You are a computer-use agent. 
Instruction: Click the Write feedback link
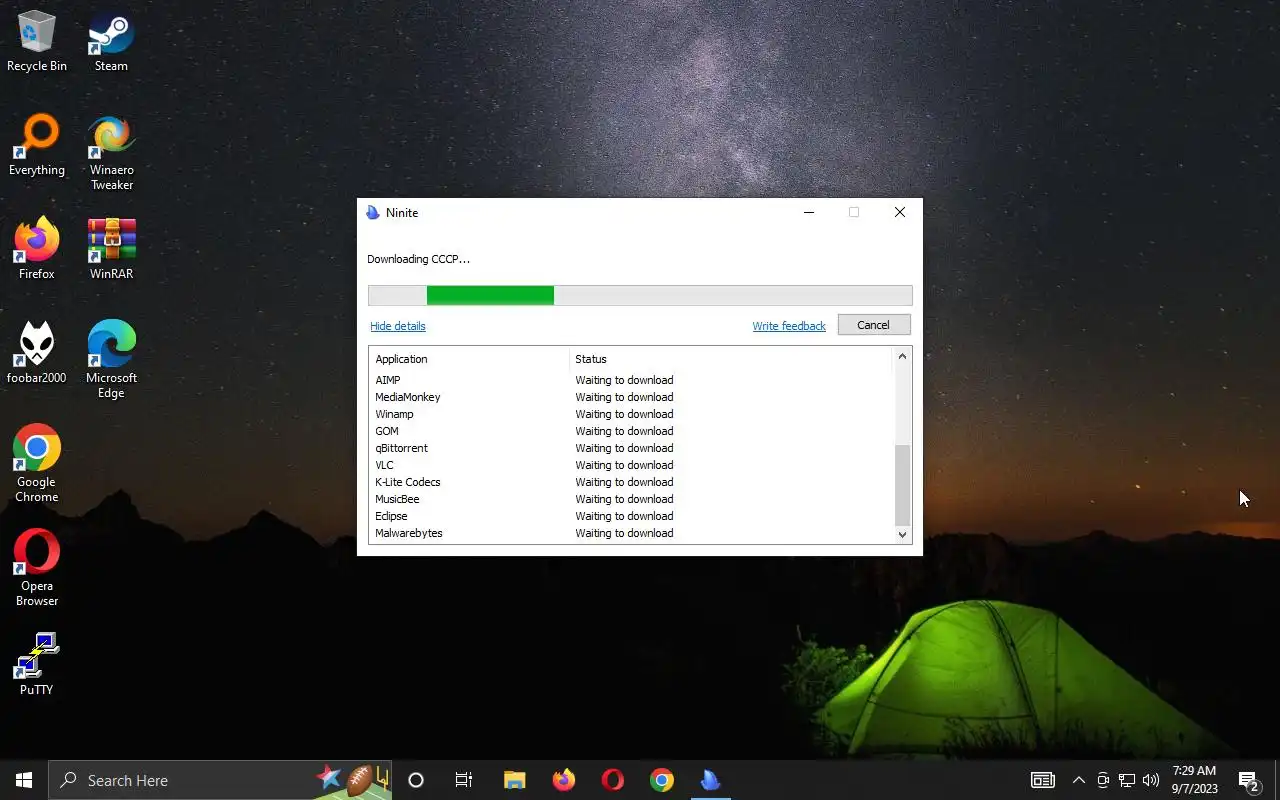coord(789,326)
